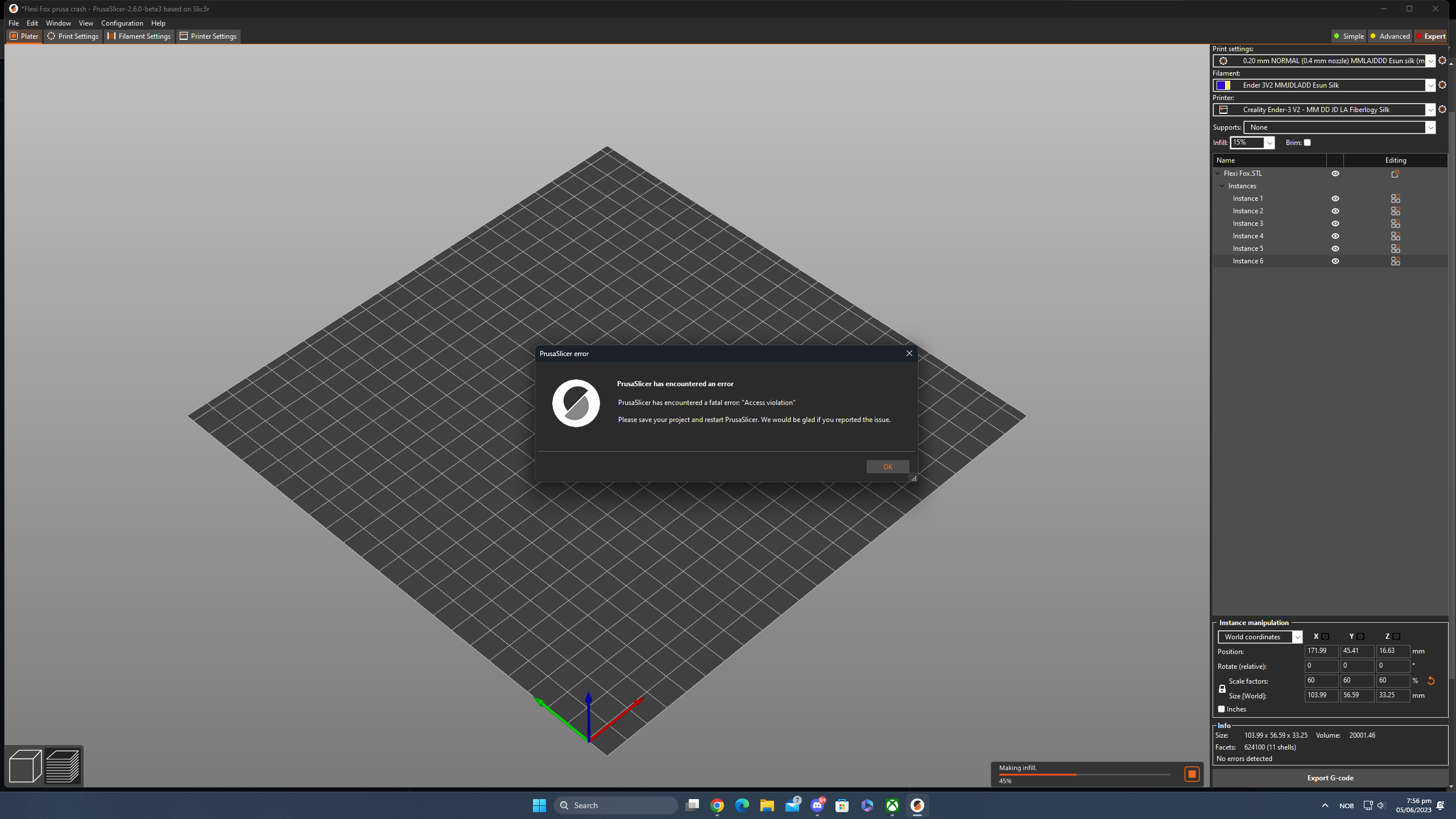This screenshot has width=1456, height=819.
Task: Click the filament color swatch
Action: pos(1224,85)
